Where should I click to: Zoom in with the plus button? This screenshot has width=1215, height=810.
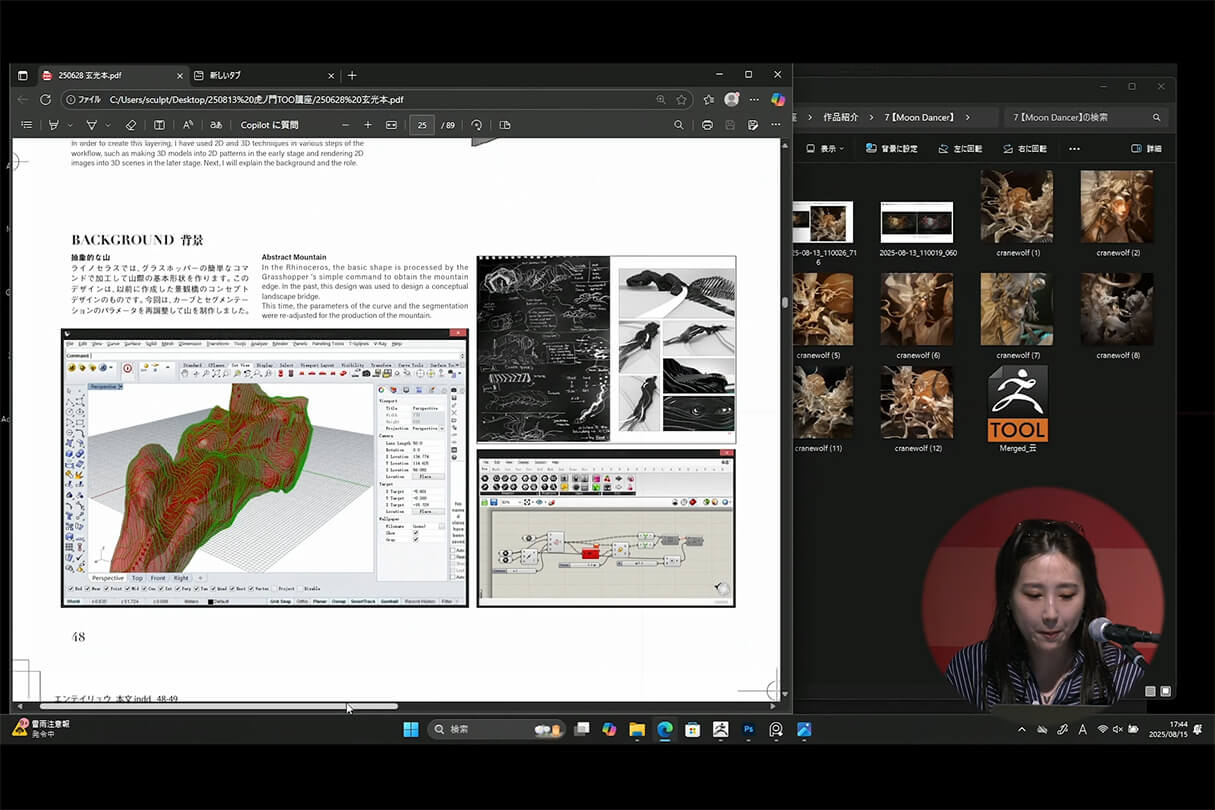tap(368, 125)
